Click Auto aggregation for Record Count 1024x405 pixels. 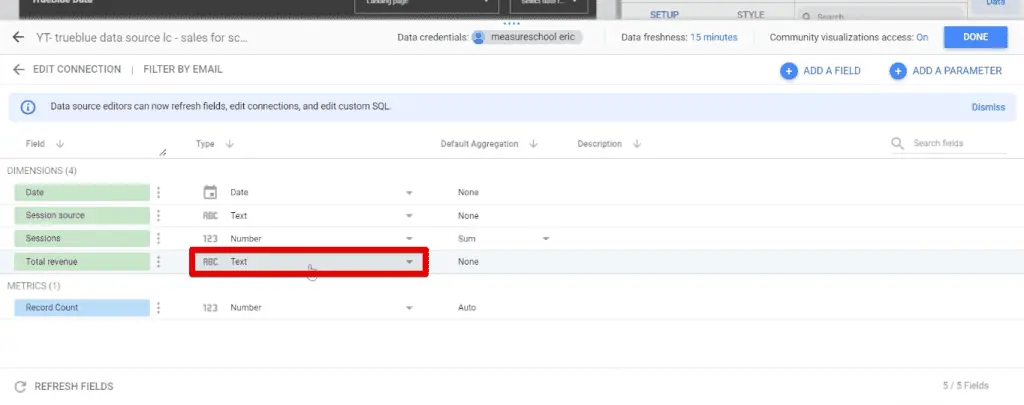[467, 308]
